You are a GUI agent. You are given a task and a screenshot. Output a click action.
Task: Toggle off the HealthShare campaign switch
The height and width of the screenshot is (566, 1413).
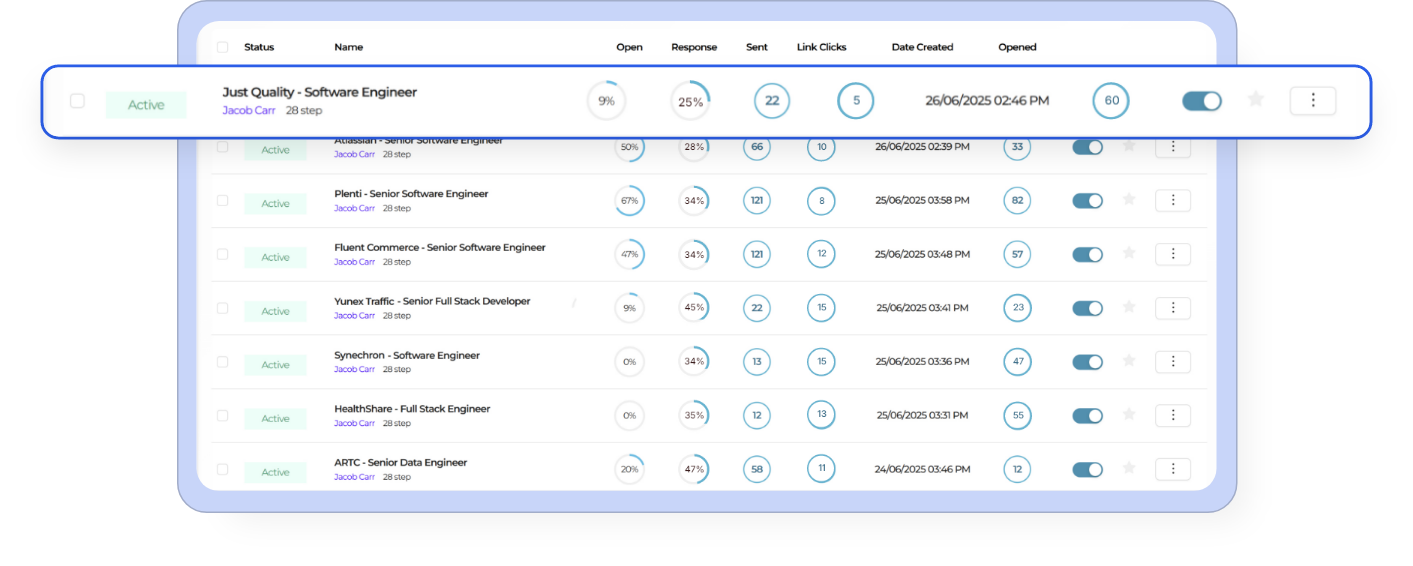(1087, 415)
